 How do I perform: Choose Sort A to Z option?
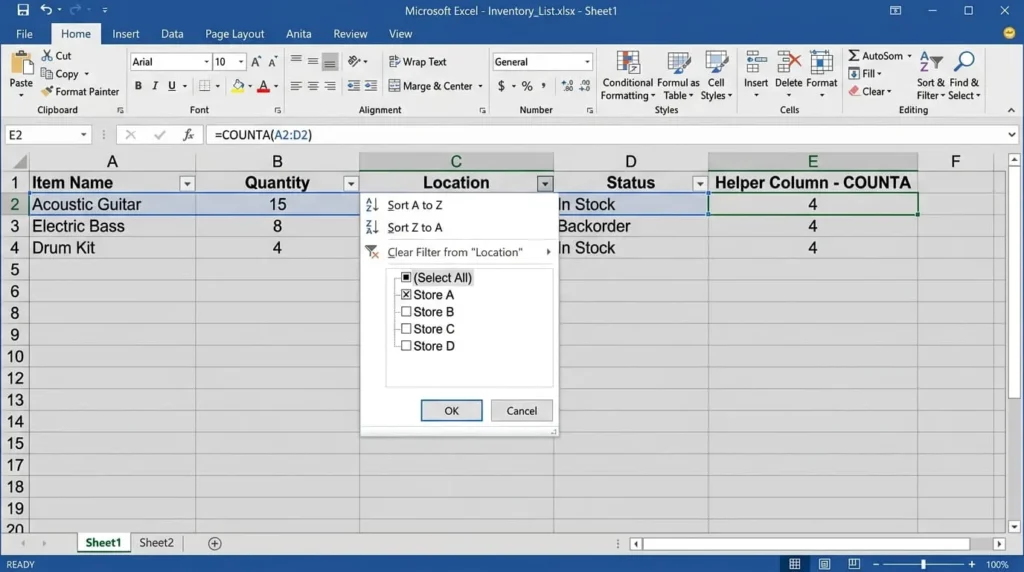pos(458,205)
